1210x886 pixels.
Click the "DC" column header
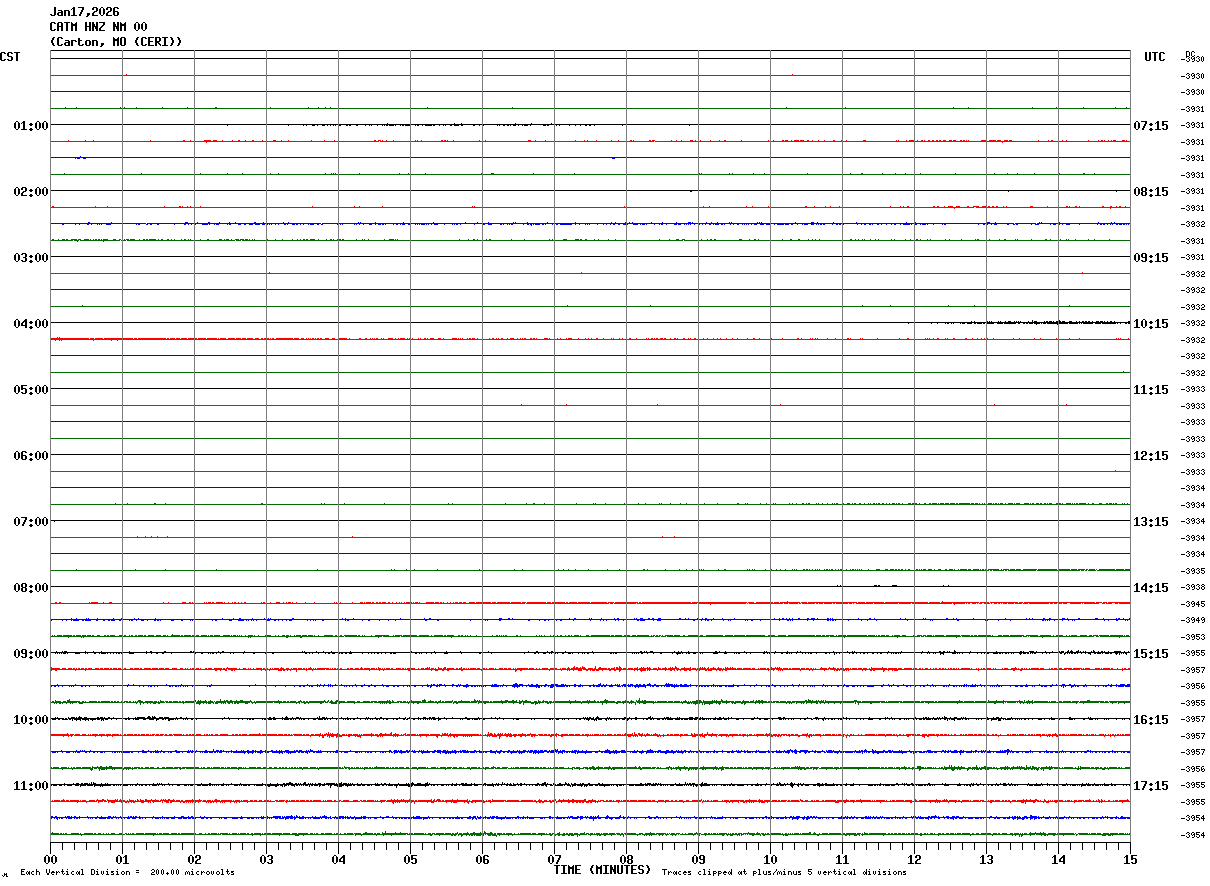[1190, 54]
